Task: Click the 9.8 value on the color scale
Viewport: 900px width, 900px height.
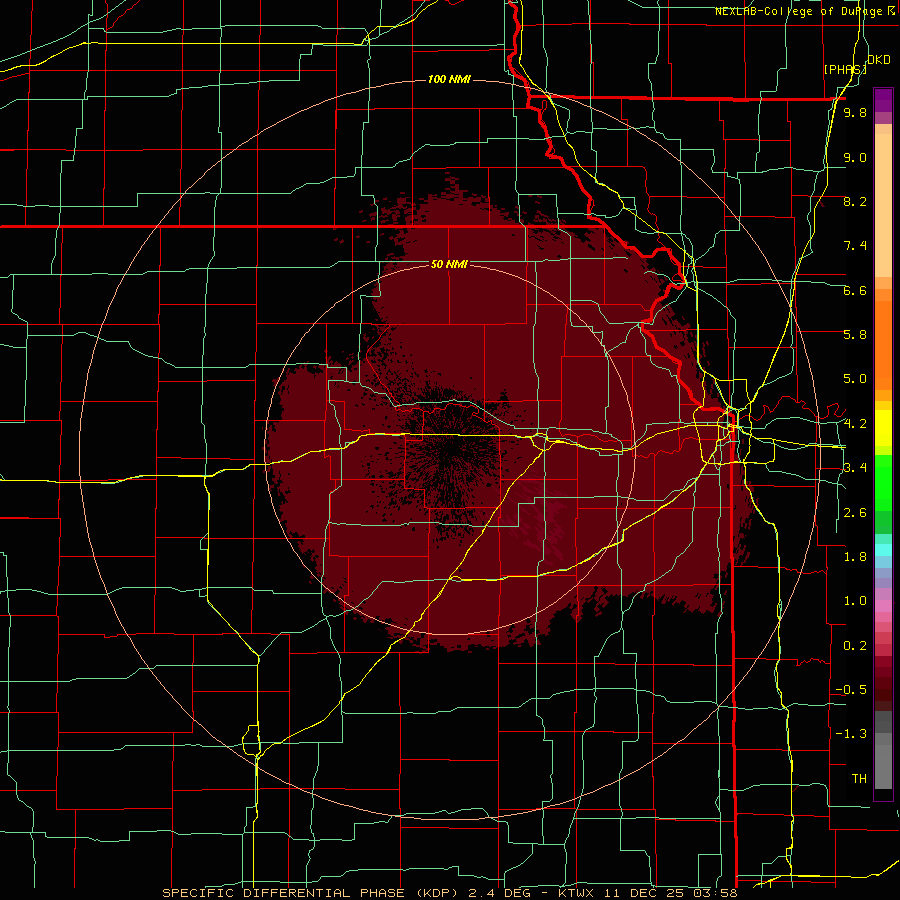Action: (x=855, y=113)
